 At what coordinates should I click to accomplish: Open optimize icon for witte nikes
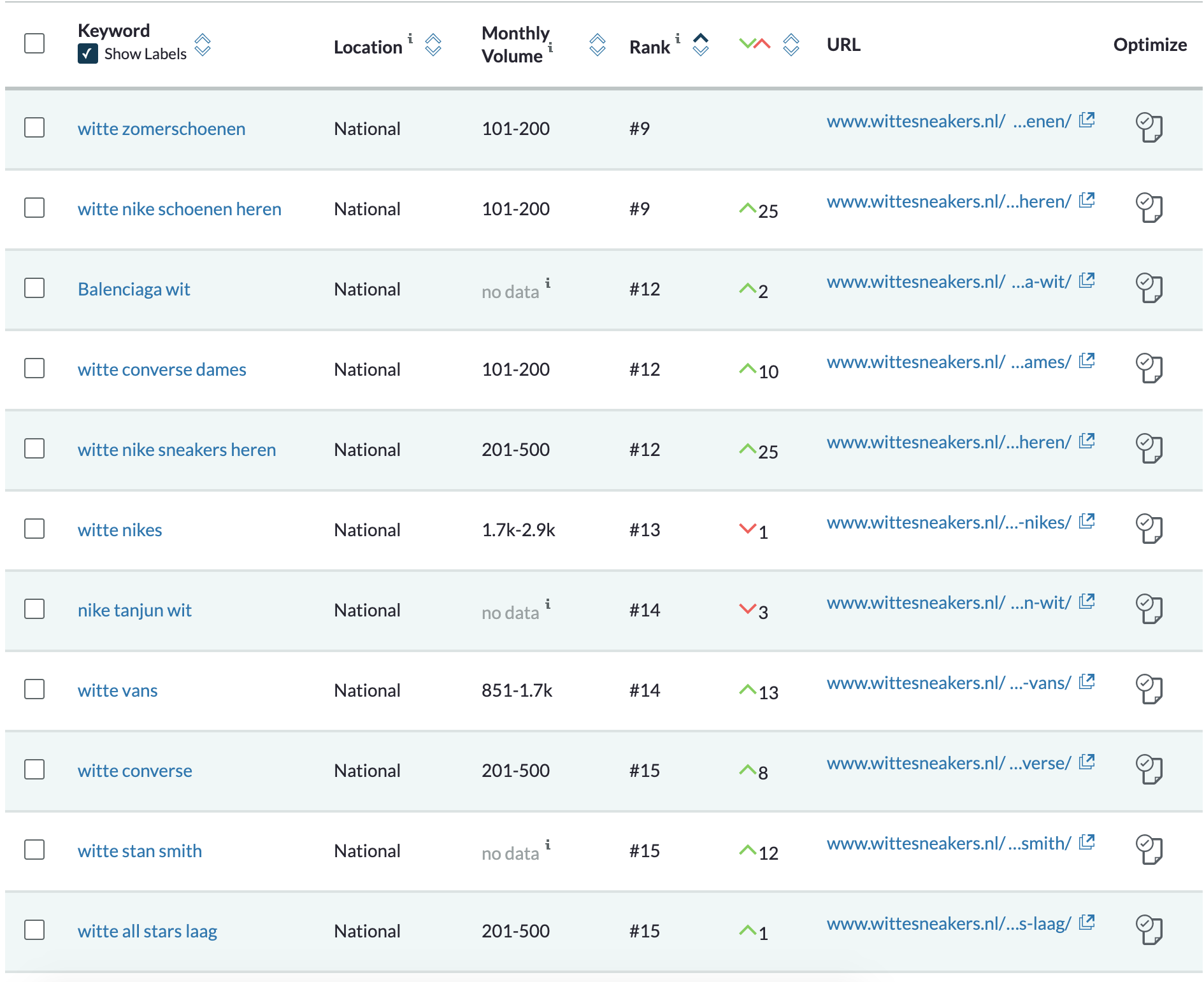coord(1149,529)
